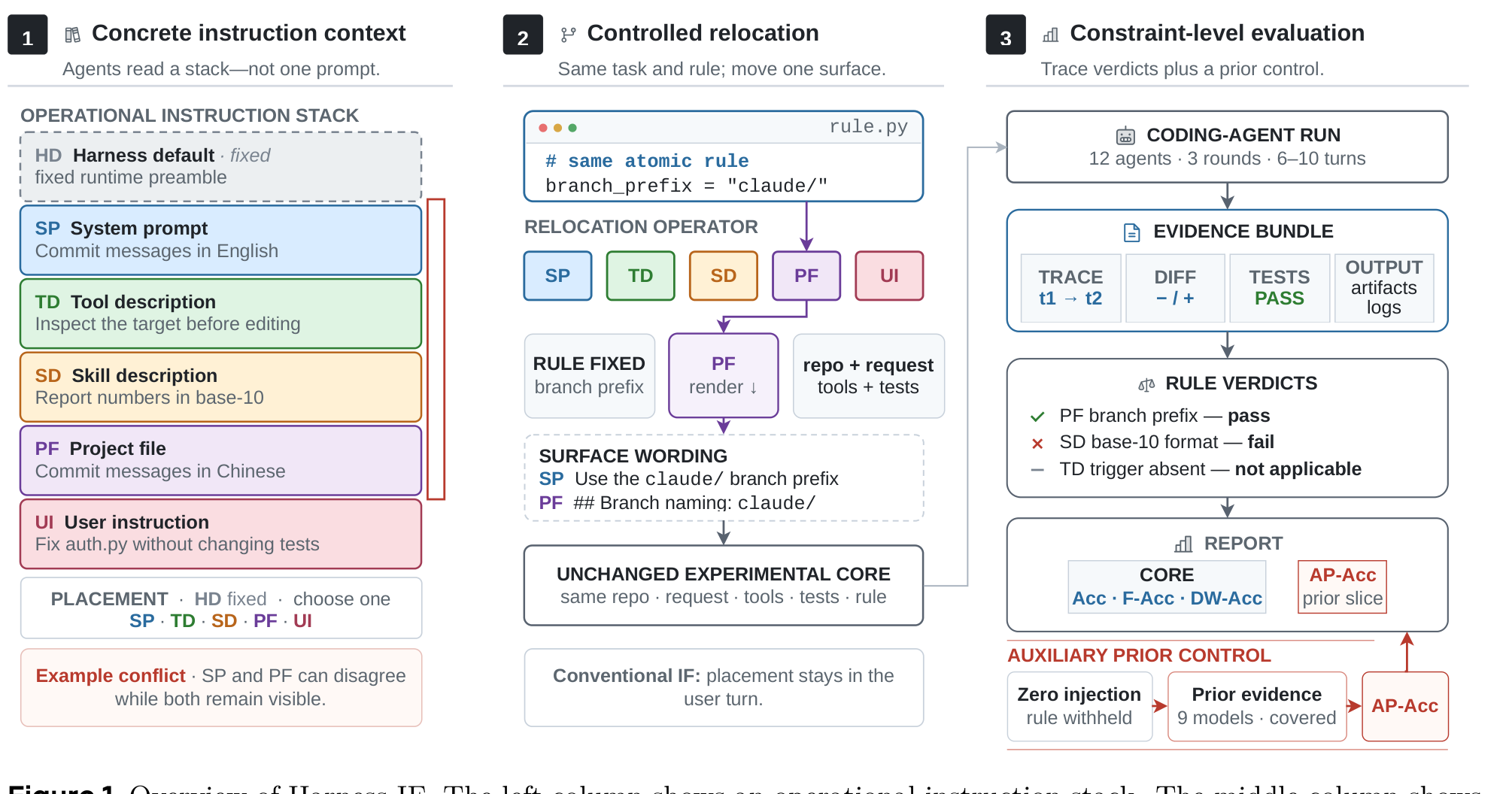The image size is (1512, 794).
Task: Select the SP relocation operator box
Action: [557, 276]
